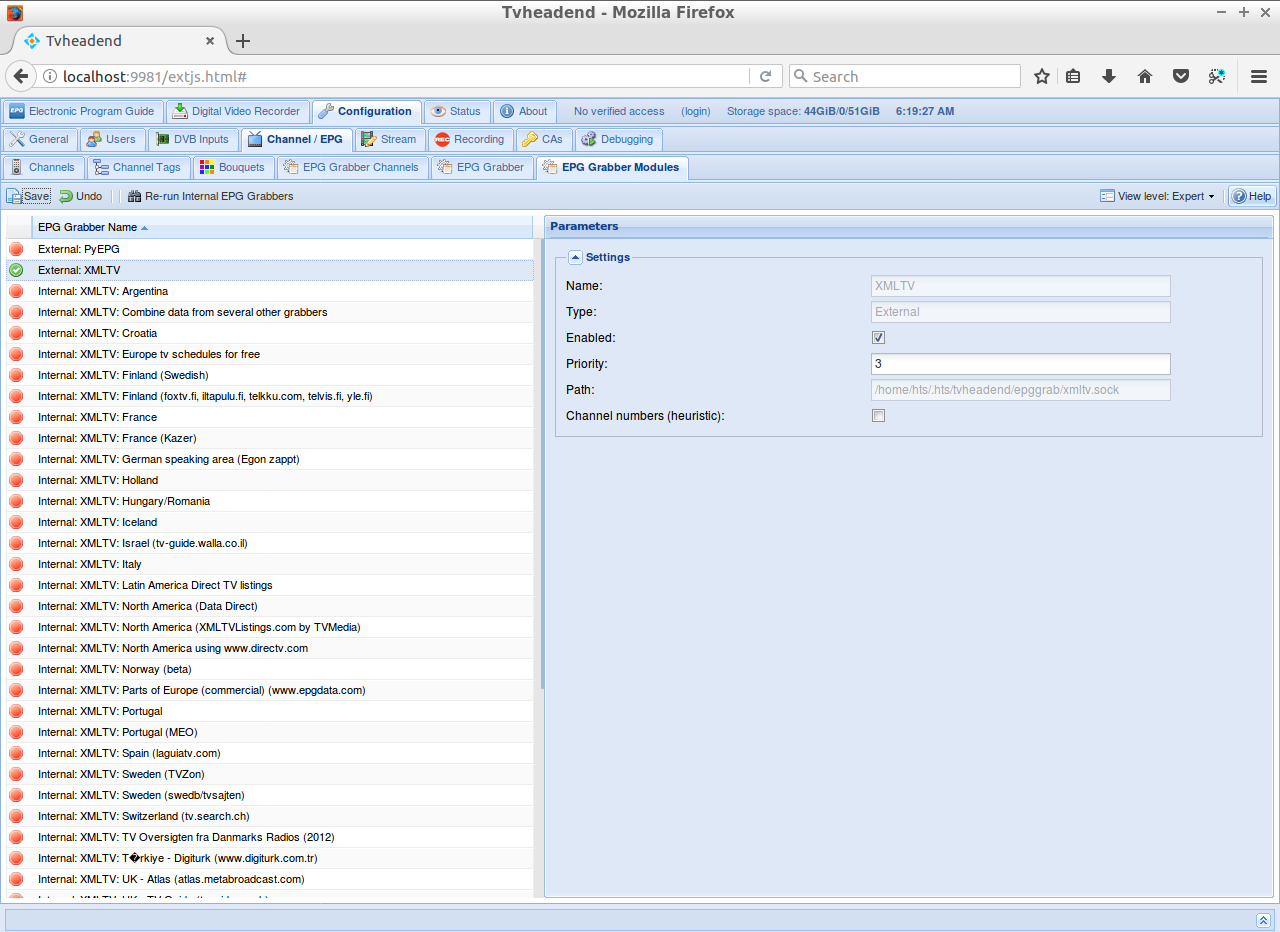Click the green status icon beside External: XMLTV
This screenshot has width=1280, height=932.
(18, 270)
